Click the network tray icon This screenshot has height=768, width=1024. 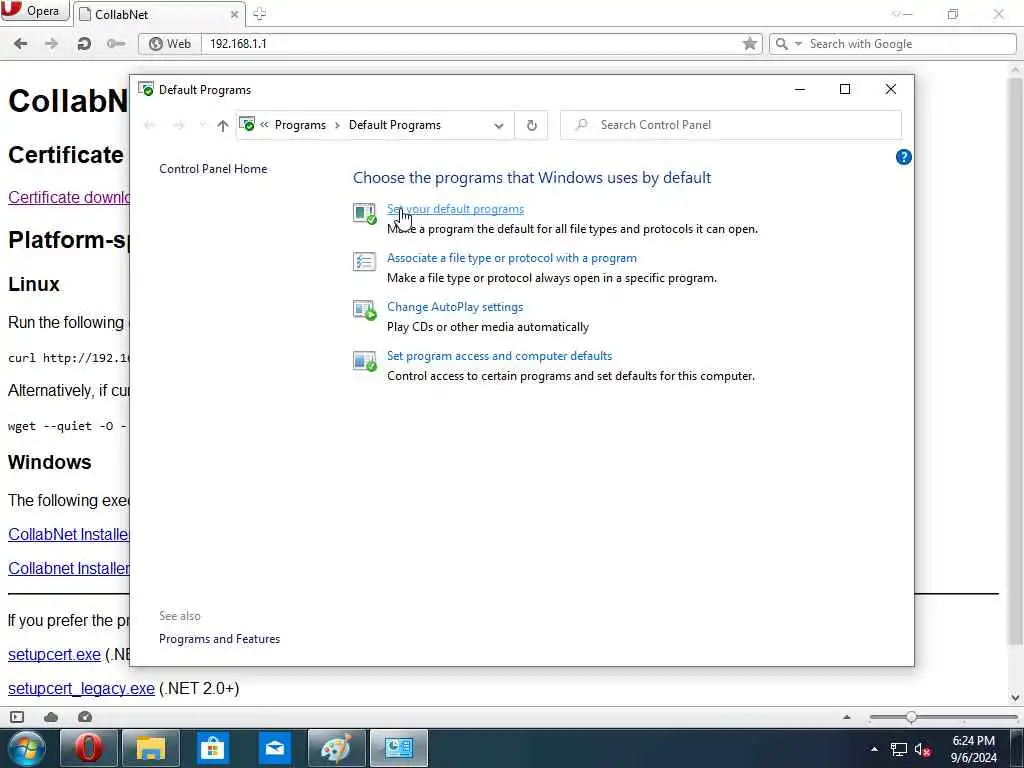[x=899, y=750]
